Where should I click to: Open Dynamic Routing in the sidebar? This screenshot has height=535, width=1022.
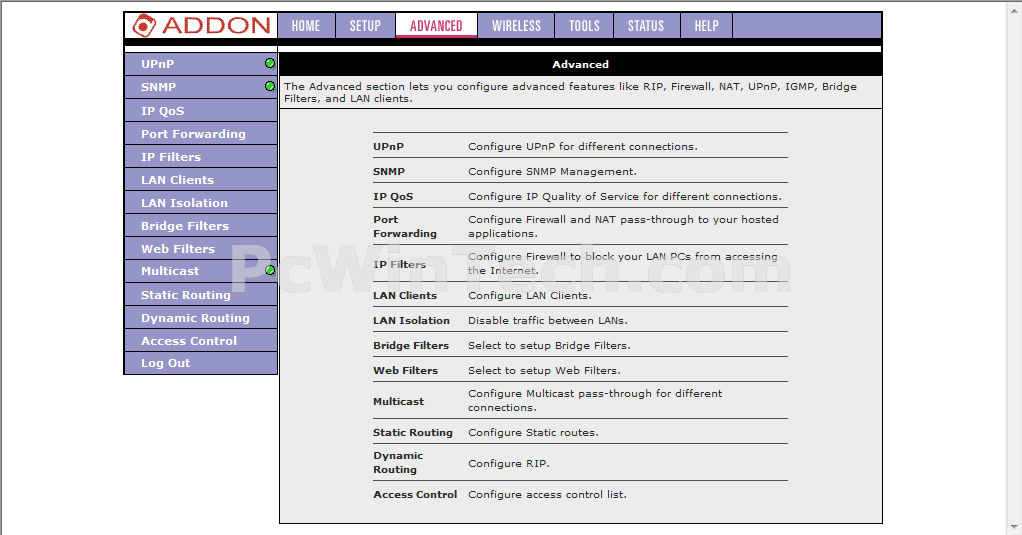tap(201, 317)
